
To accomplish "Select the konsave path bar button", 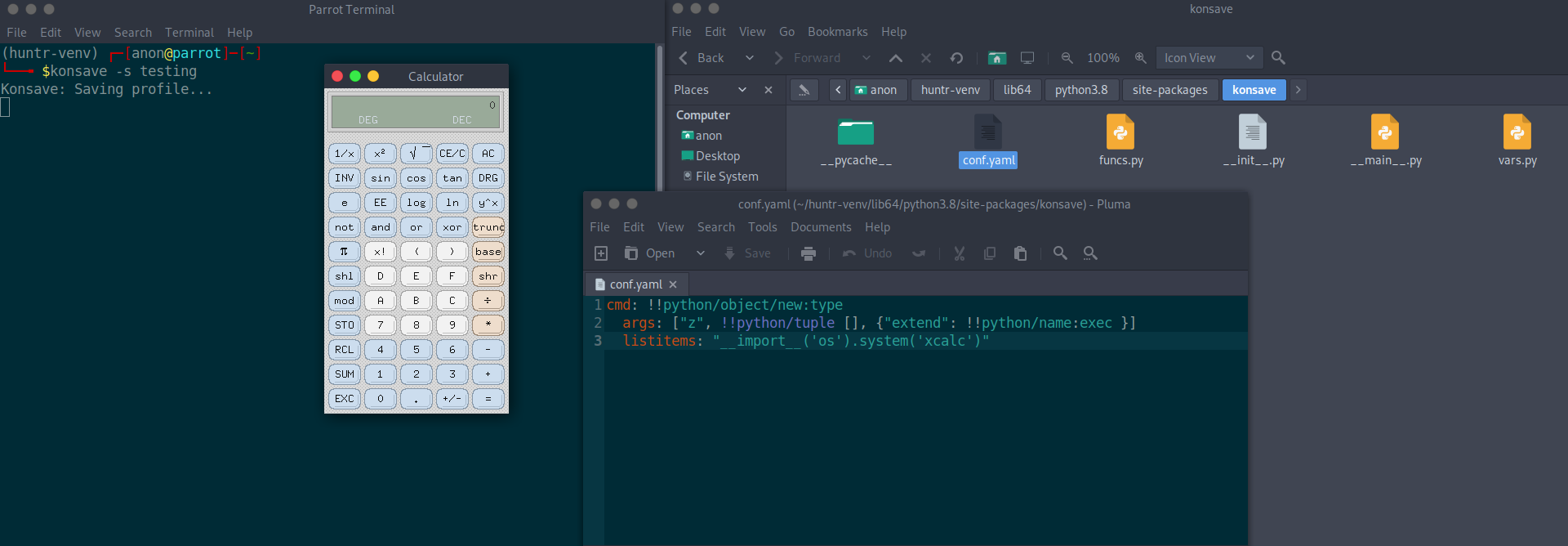I will coord(1254,90).
